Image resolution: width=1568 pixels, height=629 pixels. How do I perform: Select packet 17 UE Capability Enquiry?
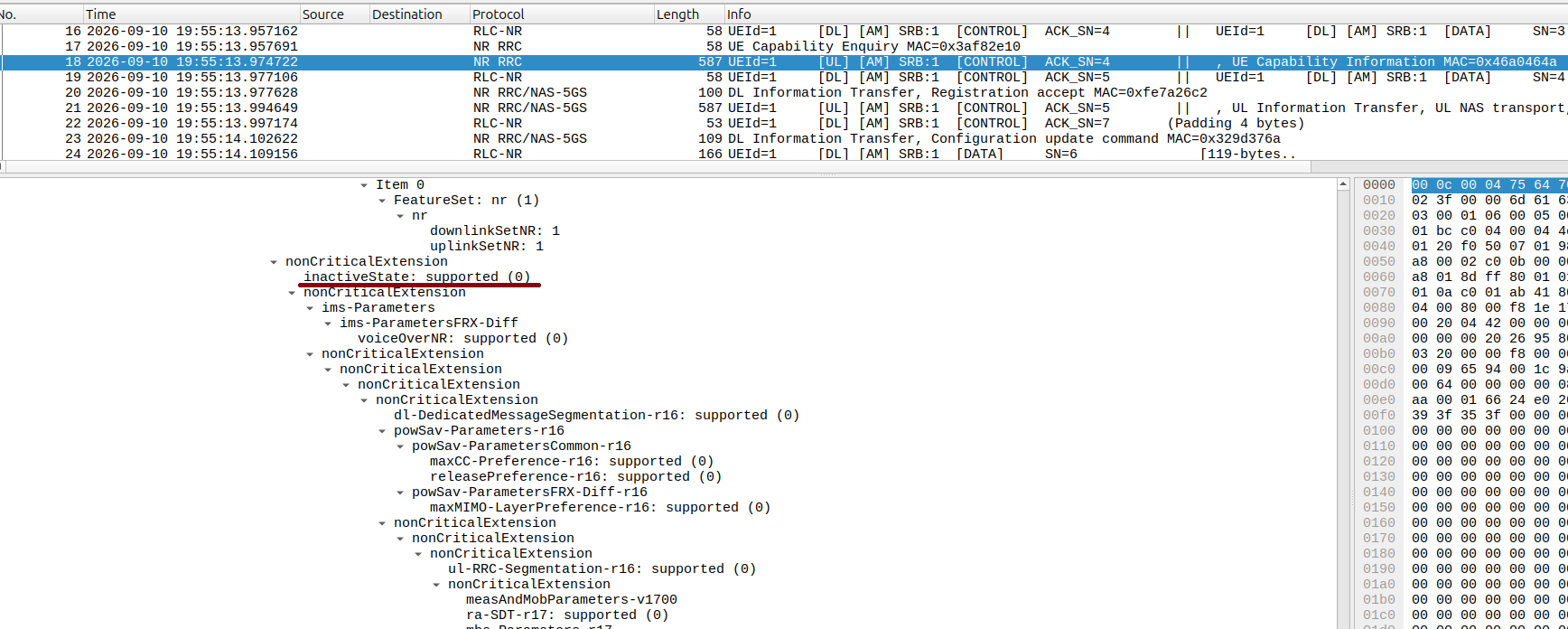784,47
